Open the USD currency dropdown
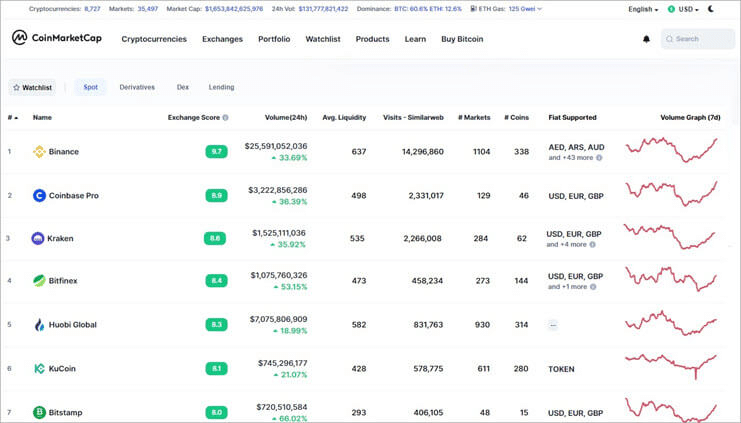Viewport: 741px width, 423px height. (683, 9)
